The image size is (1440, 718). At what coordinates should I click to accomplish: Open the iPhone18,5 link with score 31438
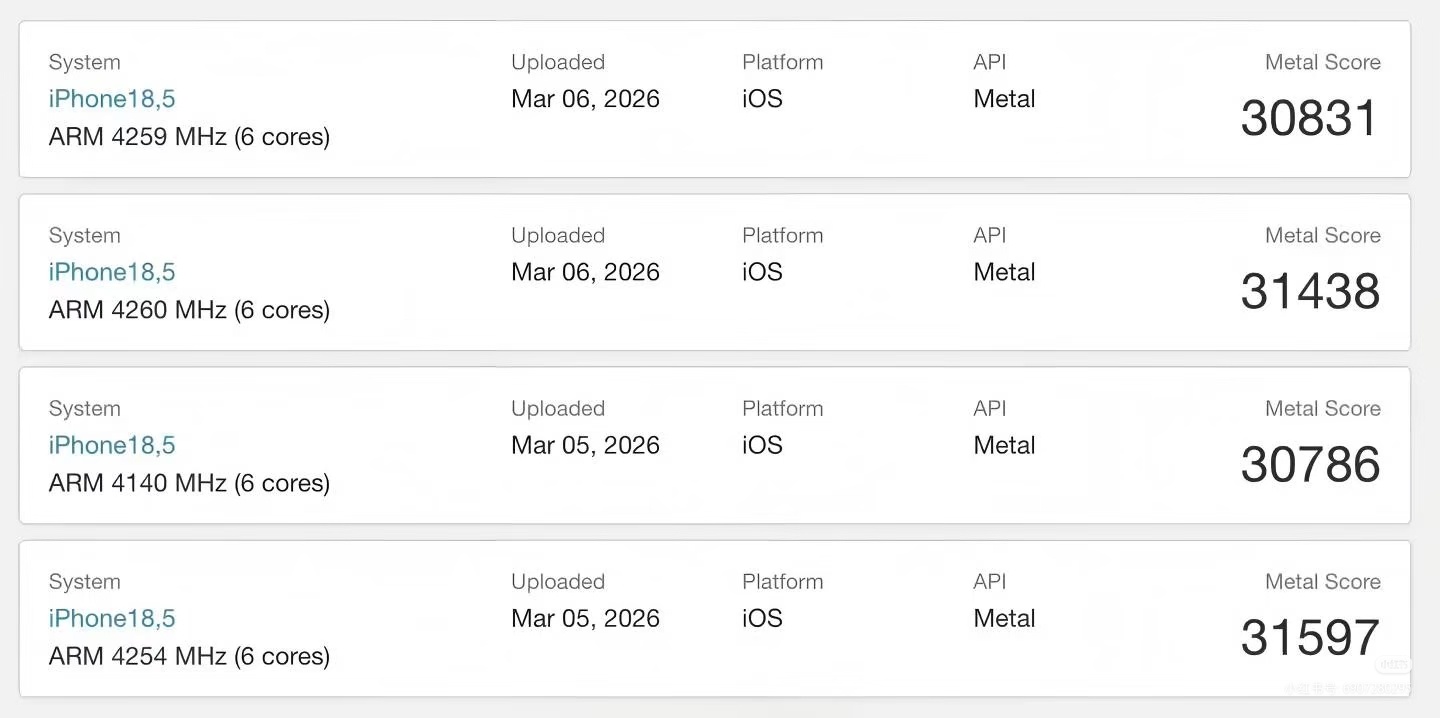click(x=112, y=272)
